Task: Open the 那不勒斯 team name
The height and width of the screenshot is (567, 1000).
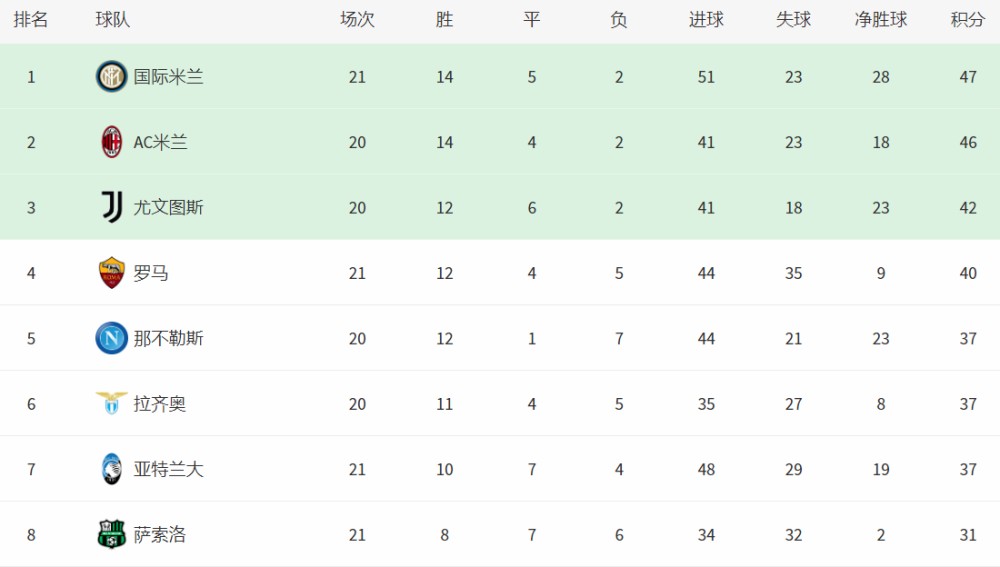Action: [x=168, y=339]
